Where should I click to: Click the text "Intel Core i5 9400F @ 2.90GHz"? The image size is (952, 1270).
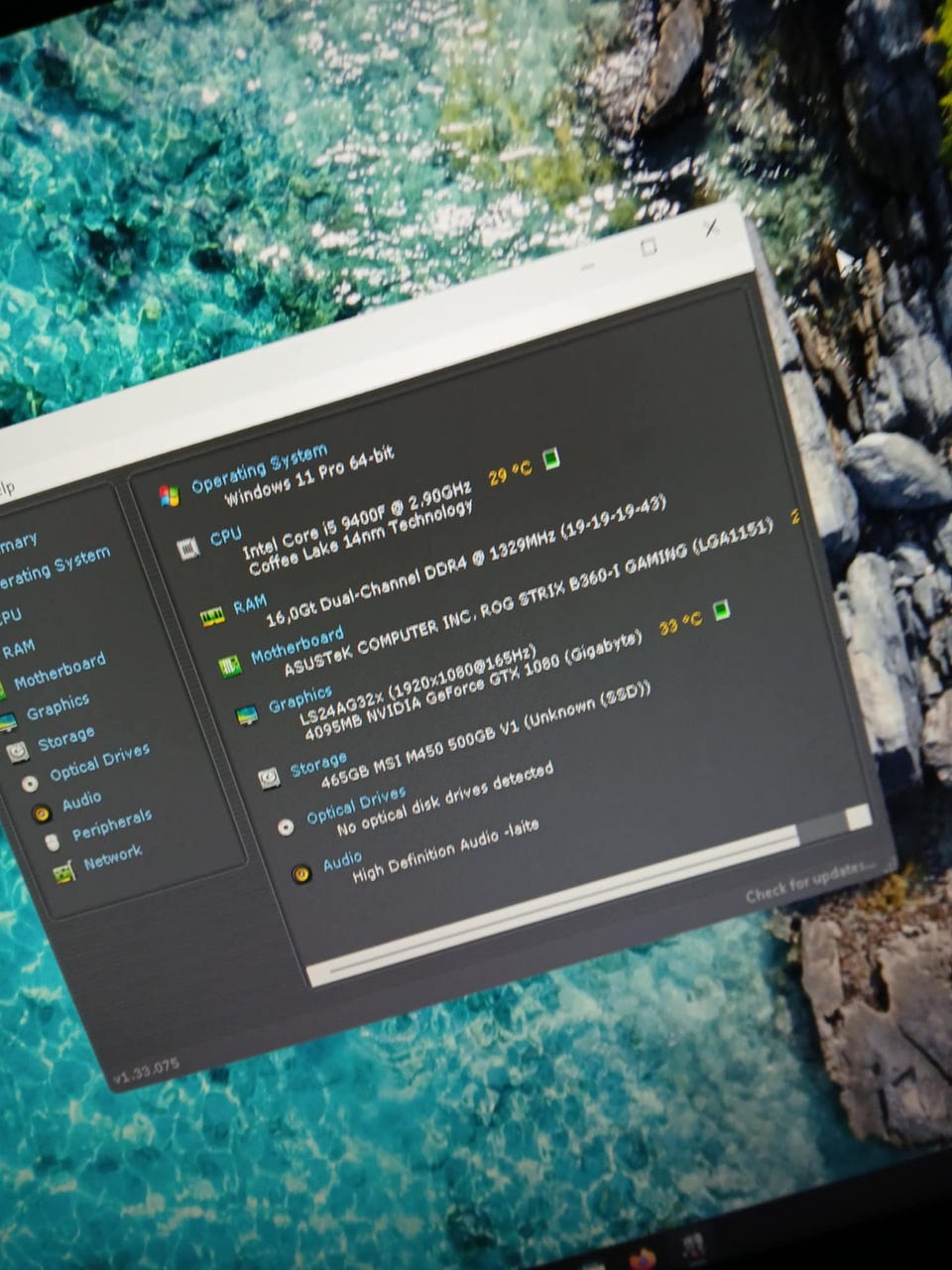[357, 521]
